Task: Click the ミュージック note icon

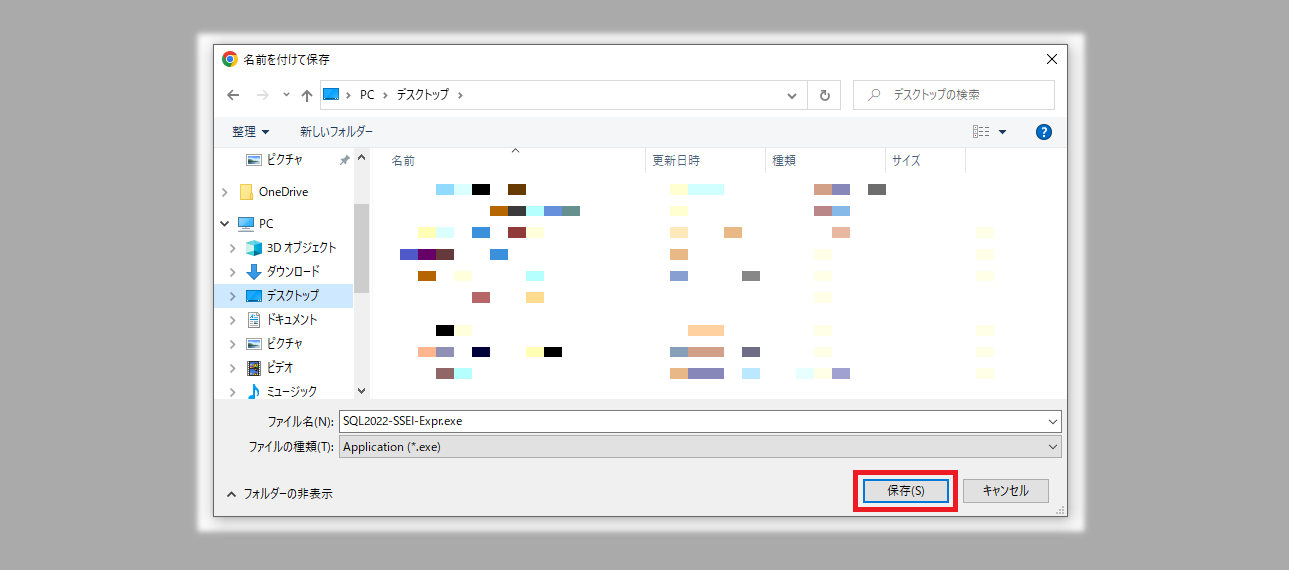Action: tap(254, 392)
